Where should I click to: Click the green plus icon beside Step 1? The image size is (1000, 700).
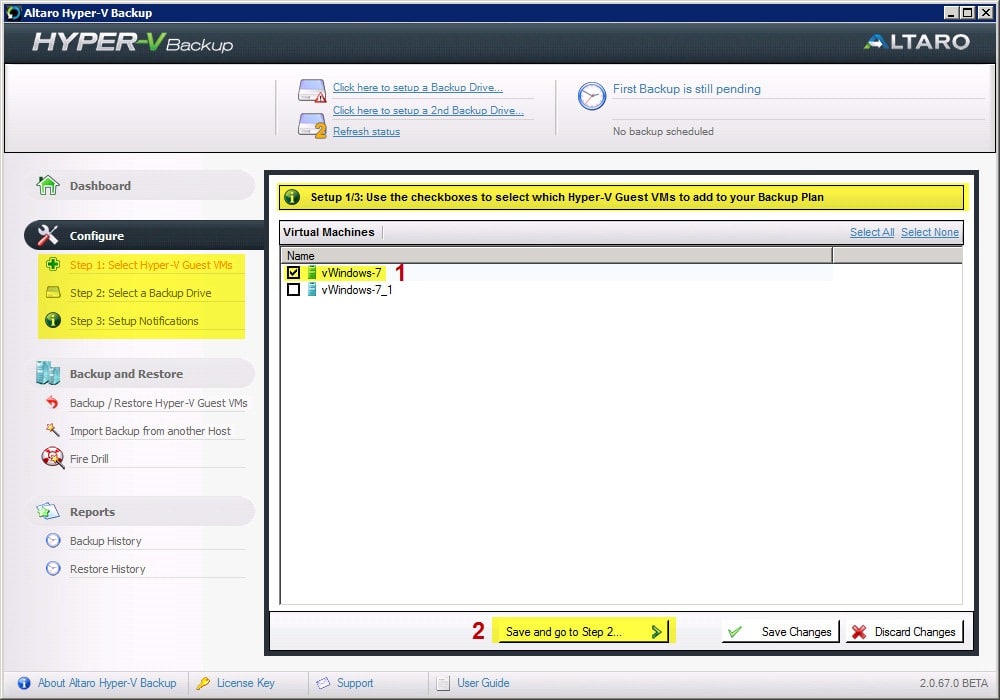(x=53, y=264)
